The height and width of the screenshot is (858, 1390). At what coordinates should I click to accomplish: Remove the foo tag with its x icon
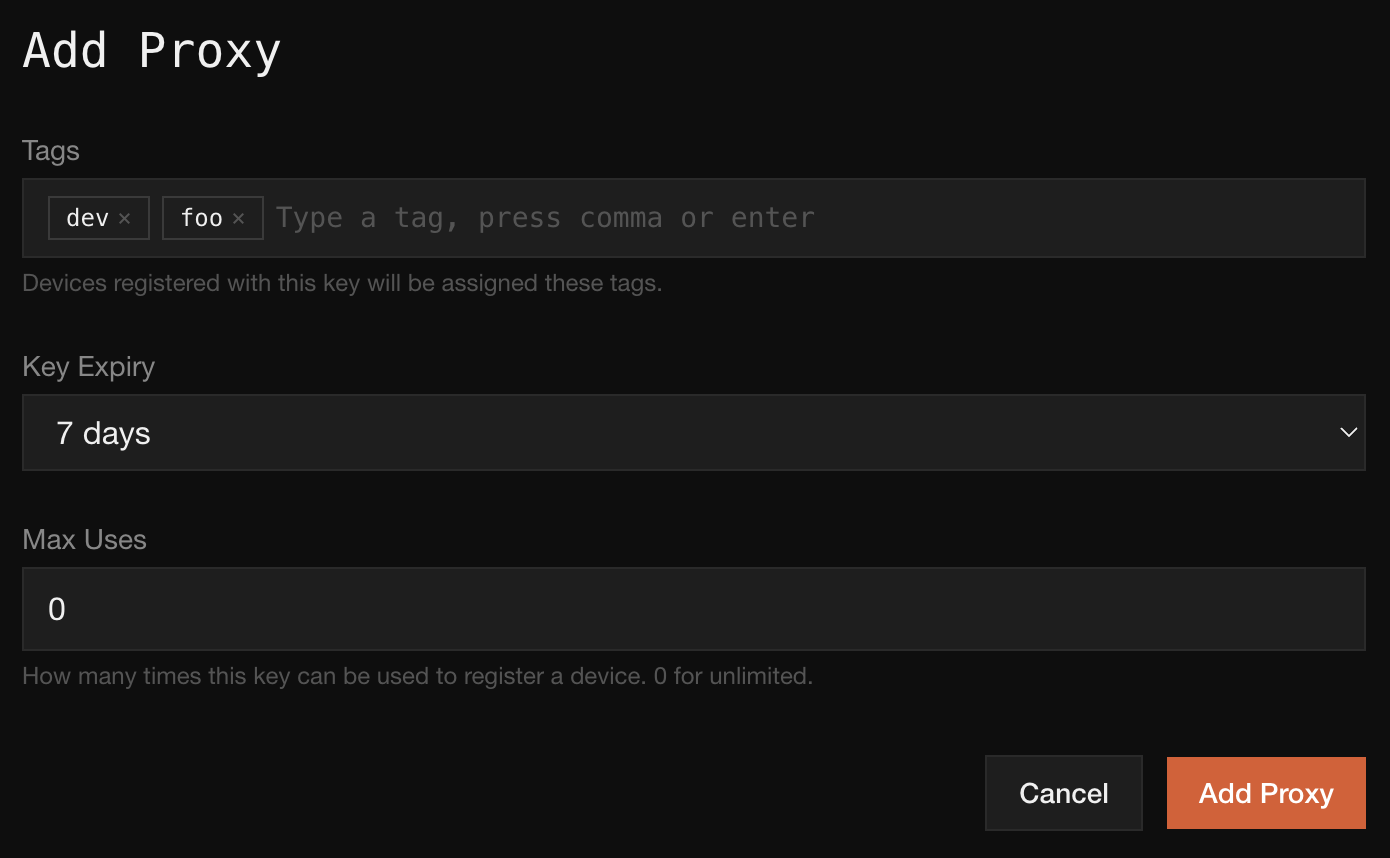click(x=238, y=218)
